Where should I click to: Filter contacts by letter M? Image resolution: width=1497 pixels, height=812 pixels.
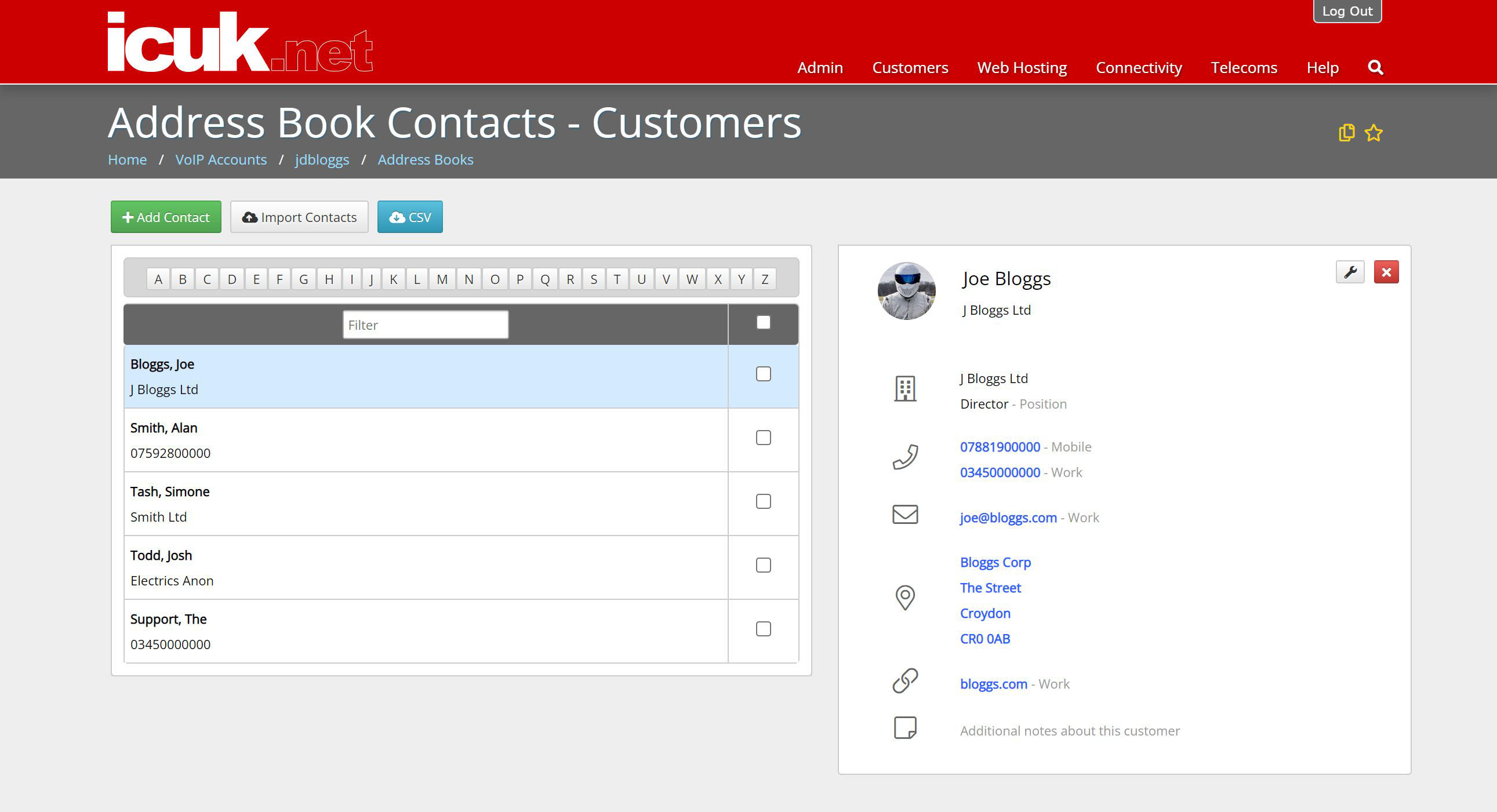[442, 279]
